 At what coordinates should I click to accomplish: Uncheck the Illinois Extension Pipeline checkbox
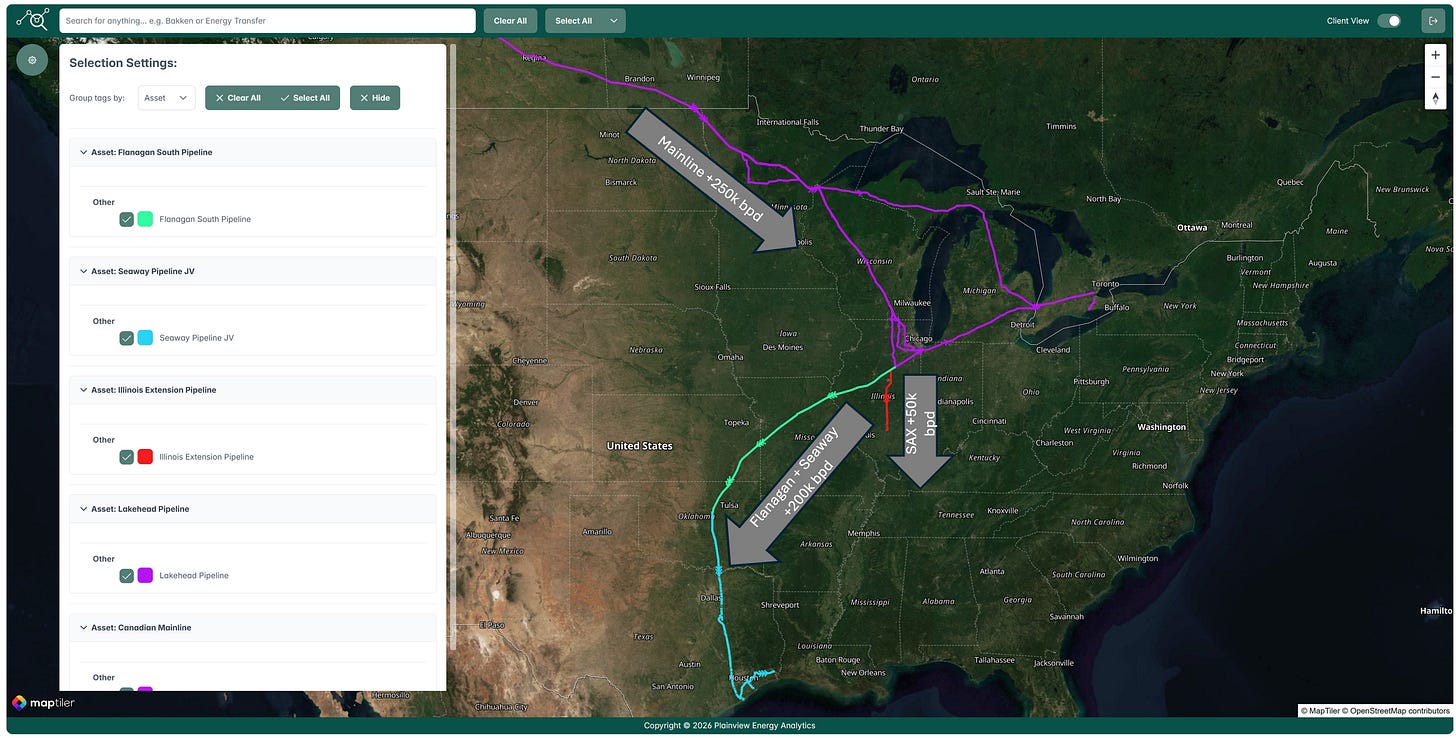pos(126,457)
